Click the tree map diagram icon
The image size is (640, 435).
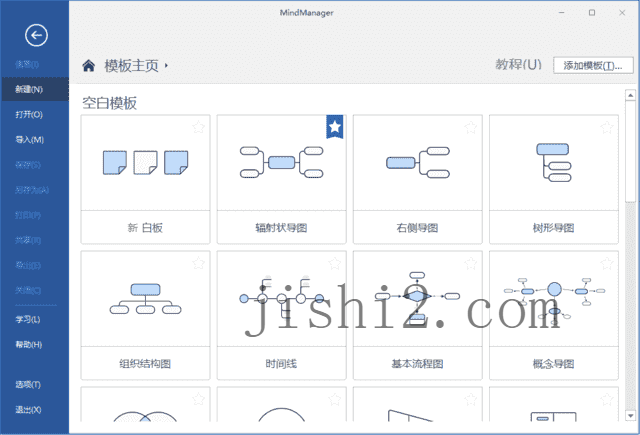click(553, 162)
